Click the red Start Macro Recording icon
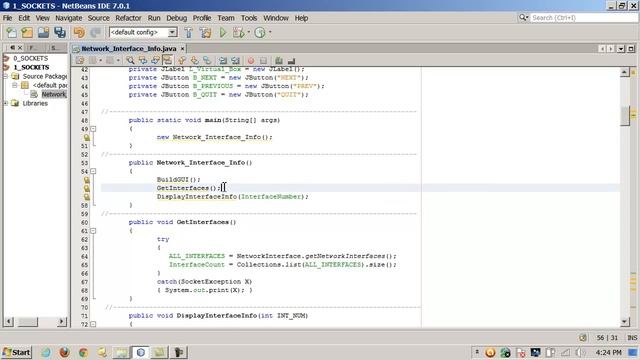Viewport: 640px width, 360px height. pyautogui.click(x=251, y=60)
